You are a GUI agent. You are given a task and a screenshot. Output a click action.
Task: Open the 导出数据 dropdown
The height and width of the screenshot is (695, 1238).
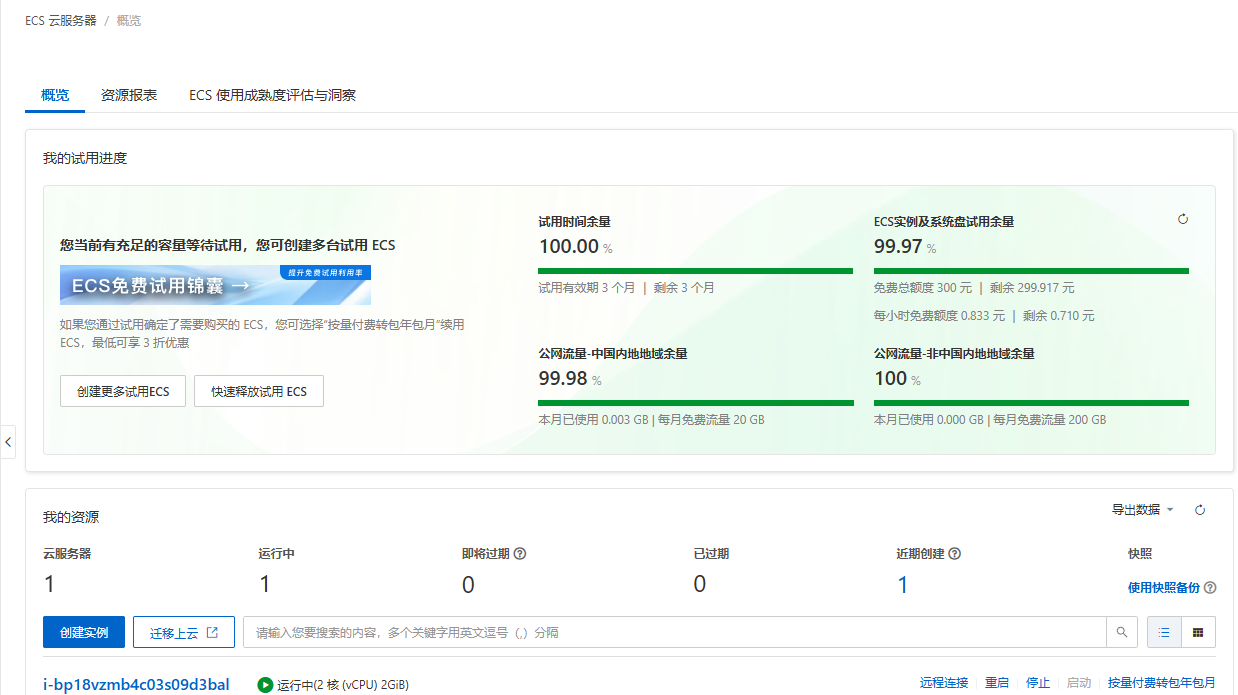tap(1143, 510)
